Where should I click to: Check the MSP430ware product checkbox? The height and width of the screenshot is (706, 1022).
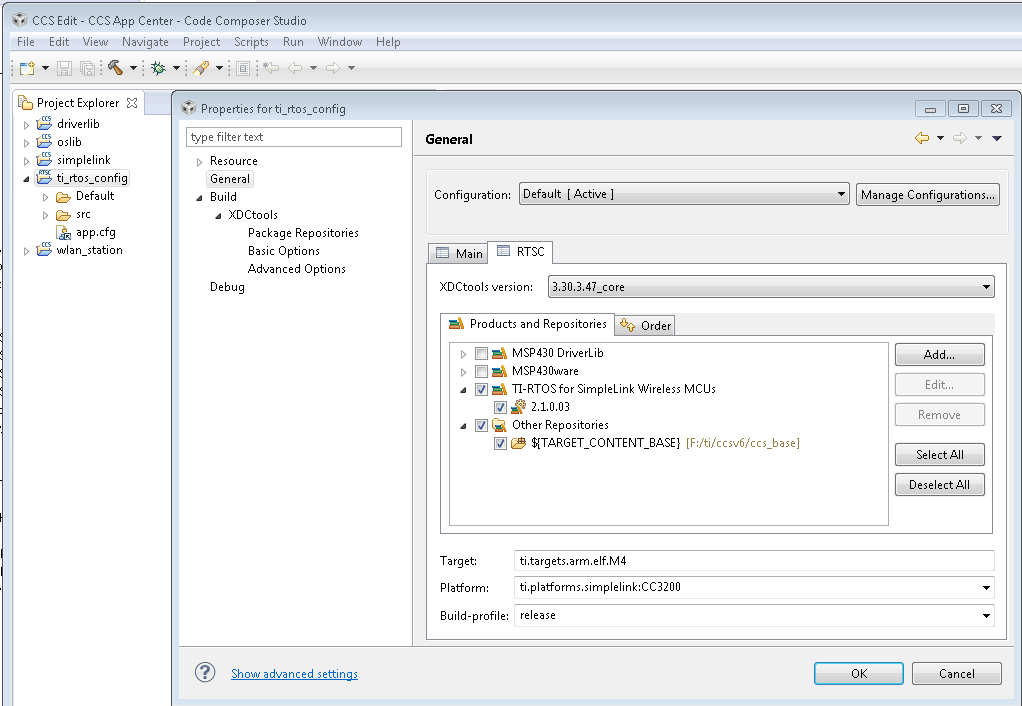[482, 371]
